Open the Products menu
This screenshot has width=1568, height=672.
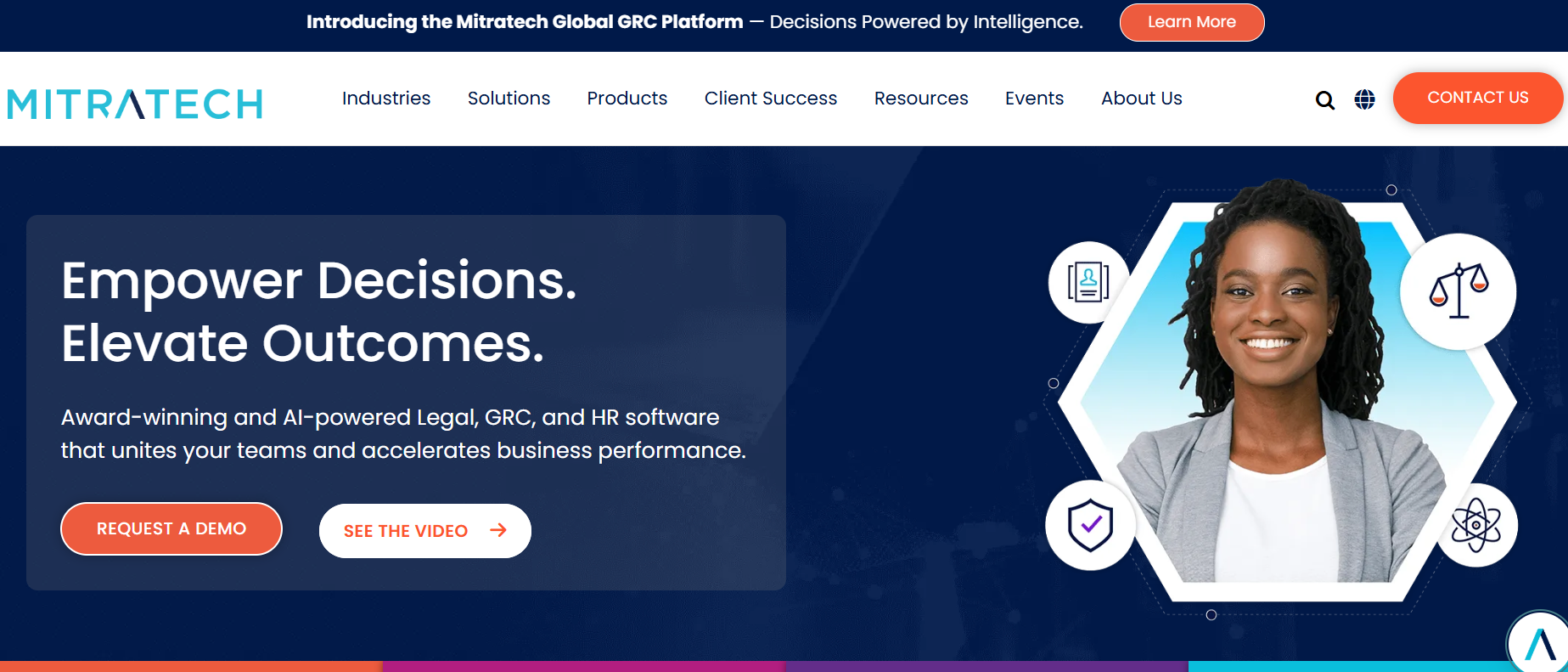pos(627,99)
